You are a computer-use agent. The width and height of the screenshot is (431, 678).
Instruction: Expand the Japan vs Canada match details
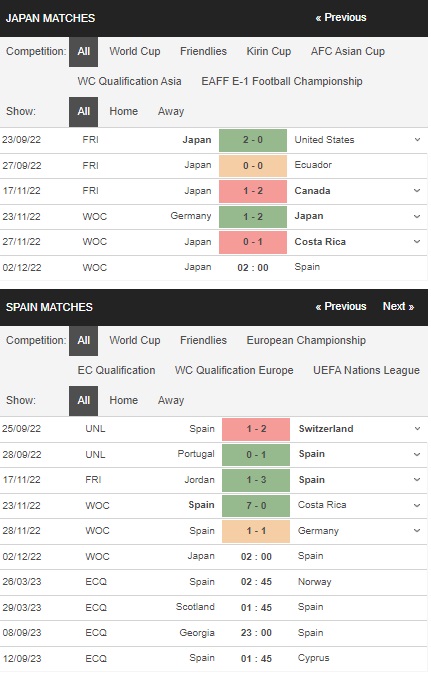tap(417, 191)
